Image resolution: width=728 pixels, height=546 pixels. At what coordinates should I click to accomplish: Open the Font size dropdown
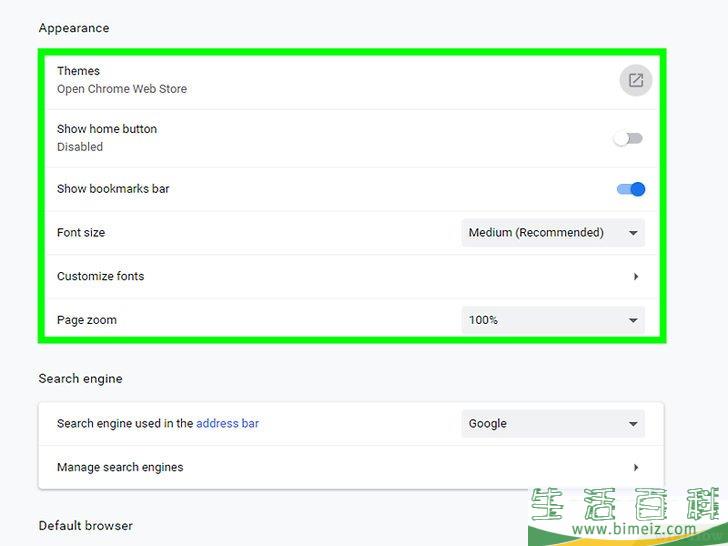click(x=552, y=233)
